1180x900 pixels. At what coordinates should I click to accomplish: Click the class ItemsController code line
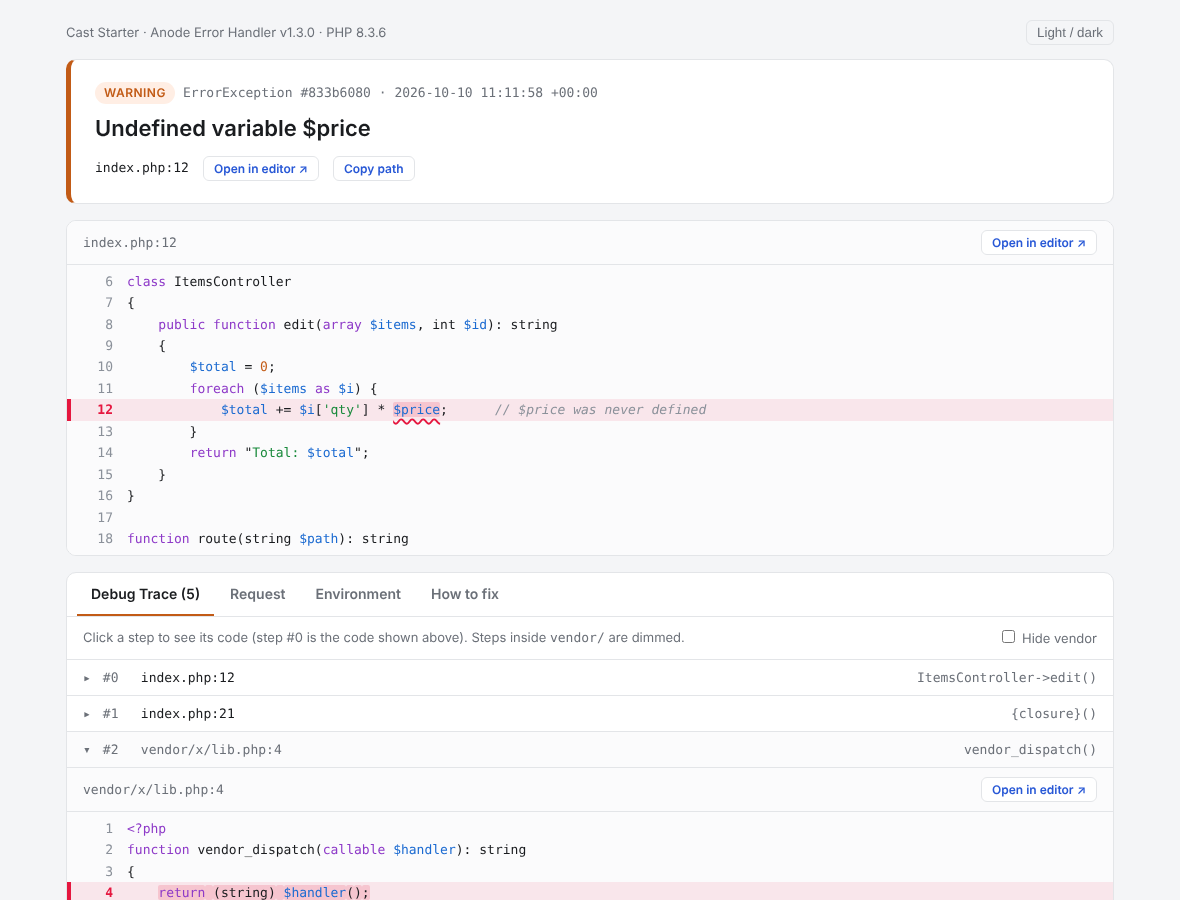(x=209, y=281)
